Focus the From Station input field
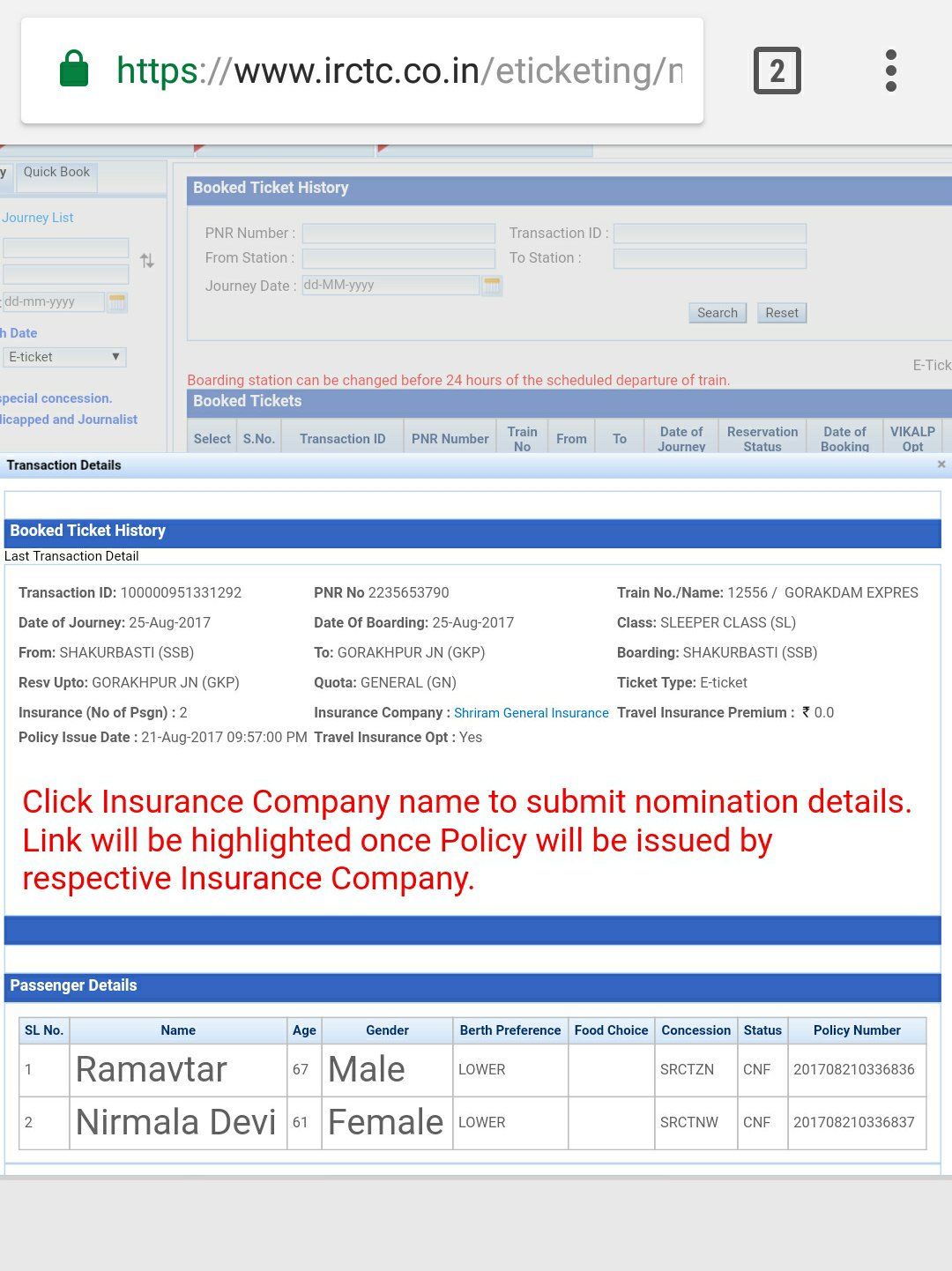 click(x=398, y=258)
